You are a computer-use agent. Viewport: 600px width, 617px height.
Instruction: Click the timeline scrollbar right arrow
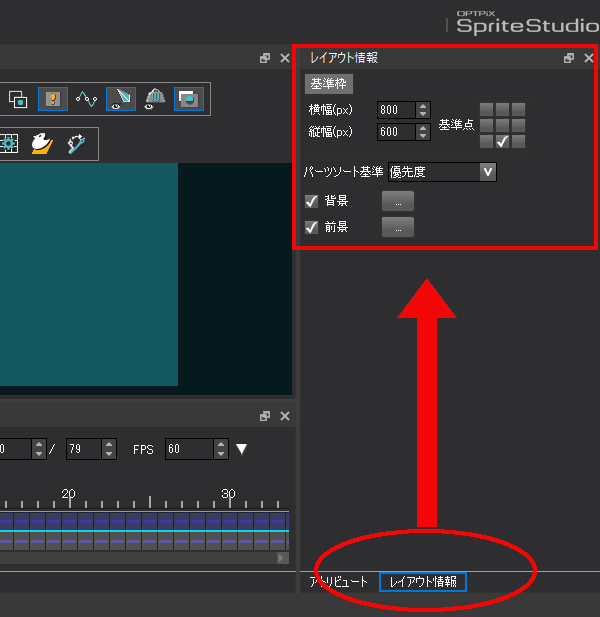click(x=282, y=558)
